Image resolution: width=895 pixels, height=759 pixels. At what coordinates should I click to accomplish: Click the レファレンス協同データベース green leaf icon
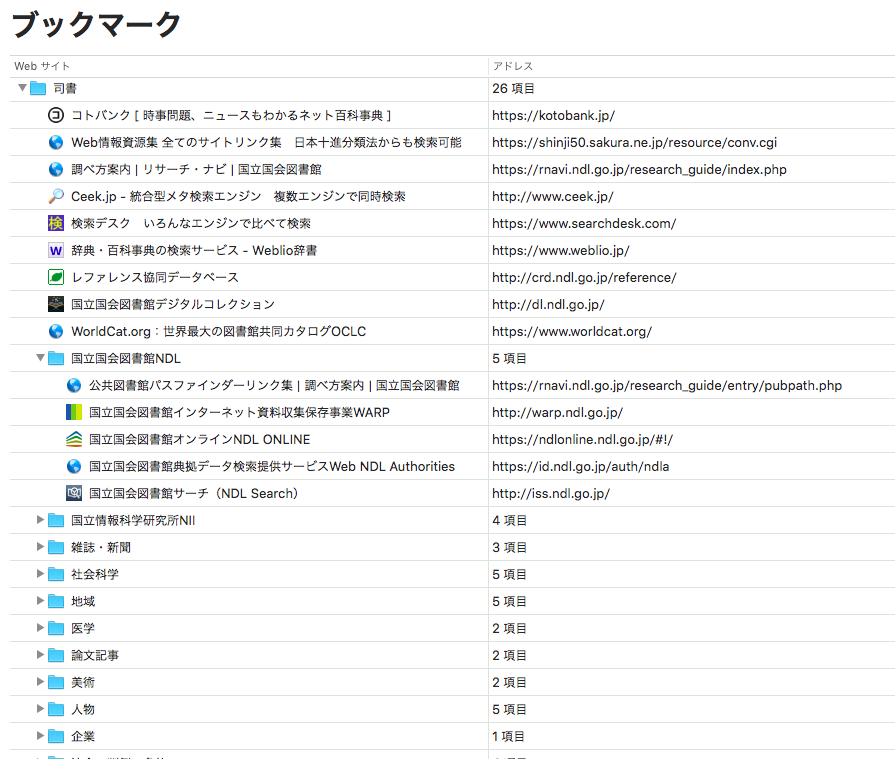tap(55, 277)
